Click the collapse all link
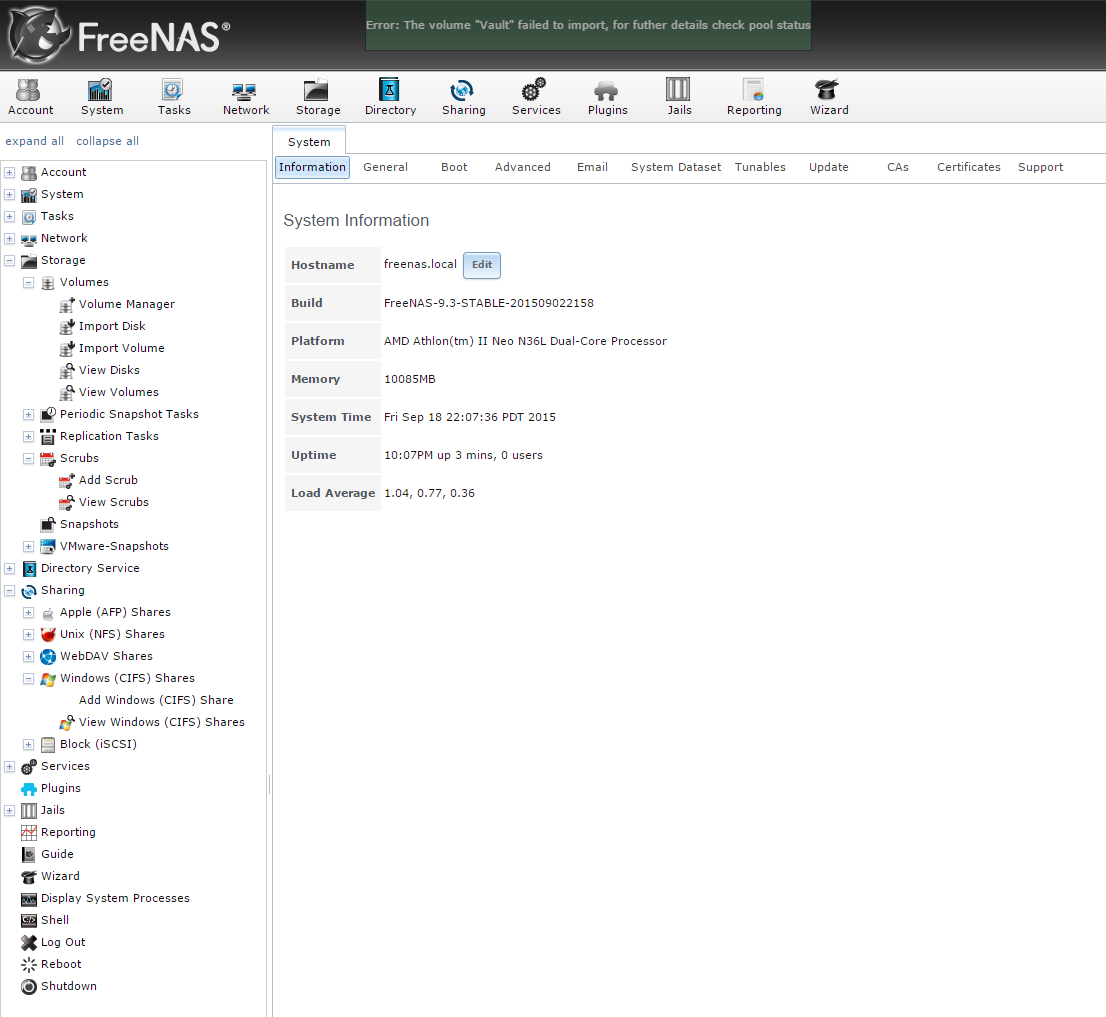1106x1017 pixels. 107,141
